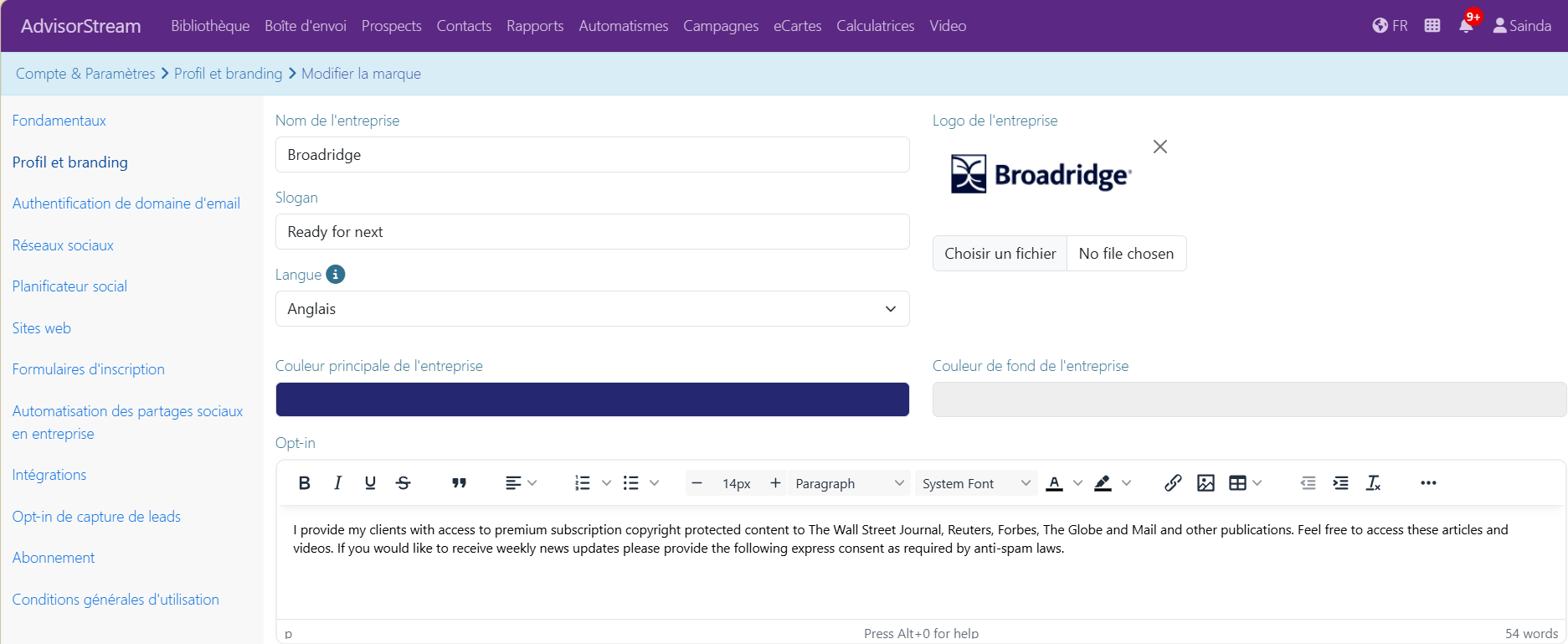1568x644 pixels.
Task: Insert a blockquote in the editor
Action: tap(459, 483)
